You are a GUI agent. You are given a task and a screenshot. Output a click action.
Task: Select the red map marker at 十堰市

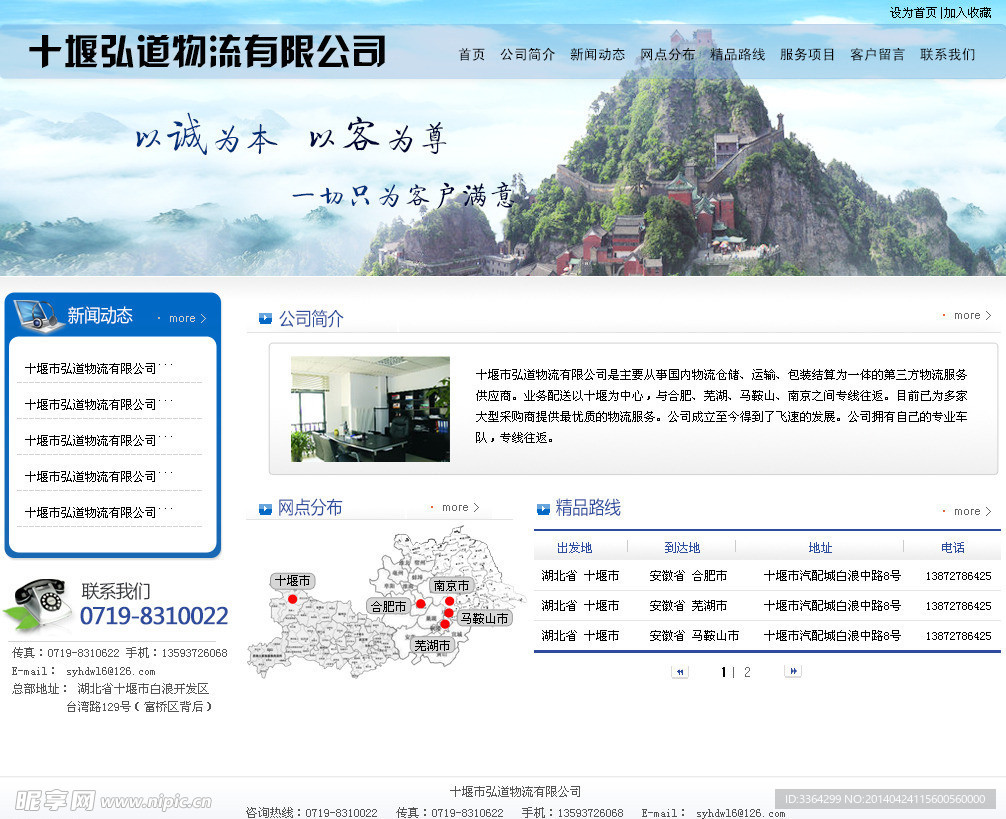pos(292,598)
